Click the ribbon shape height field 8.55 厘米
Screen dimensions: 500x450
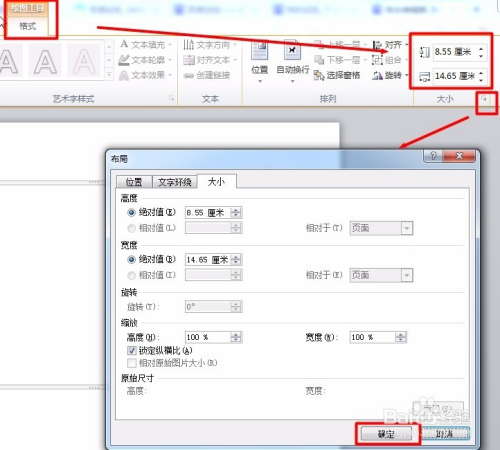(455, 52)
